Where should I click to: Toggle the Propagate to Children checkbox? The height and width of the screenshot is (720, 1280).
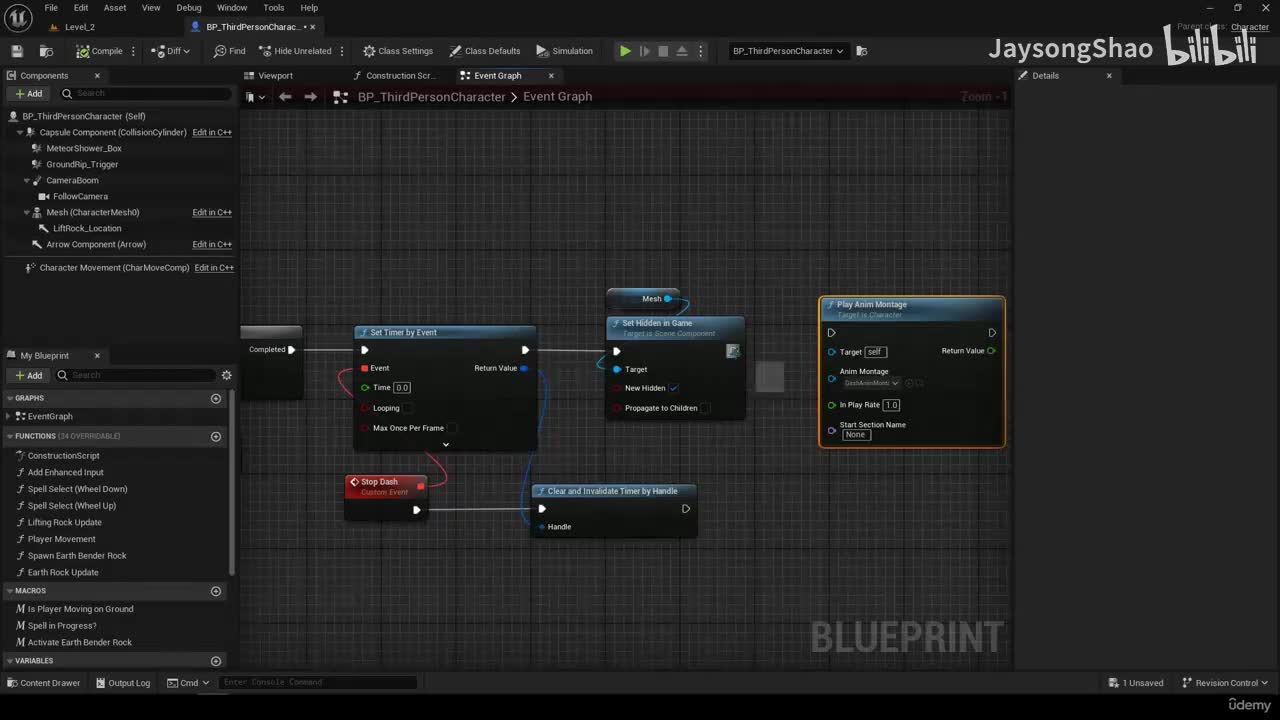(x=706, y=408)
